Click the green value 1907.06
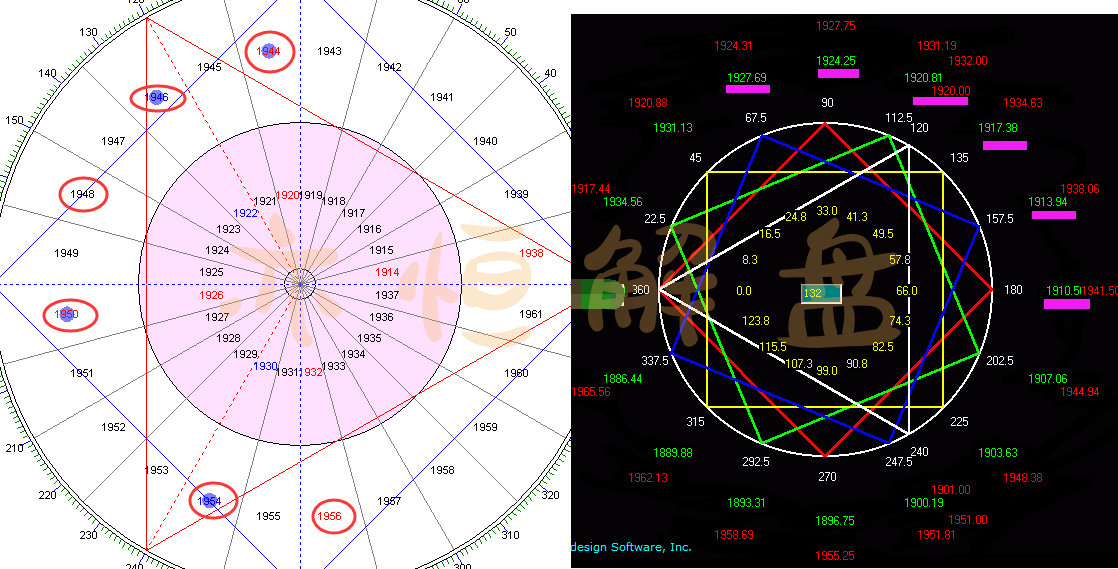 [x=1048, y=379]
